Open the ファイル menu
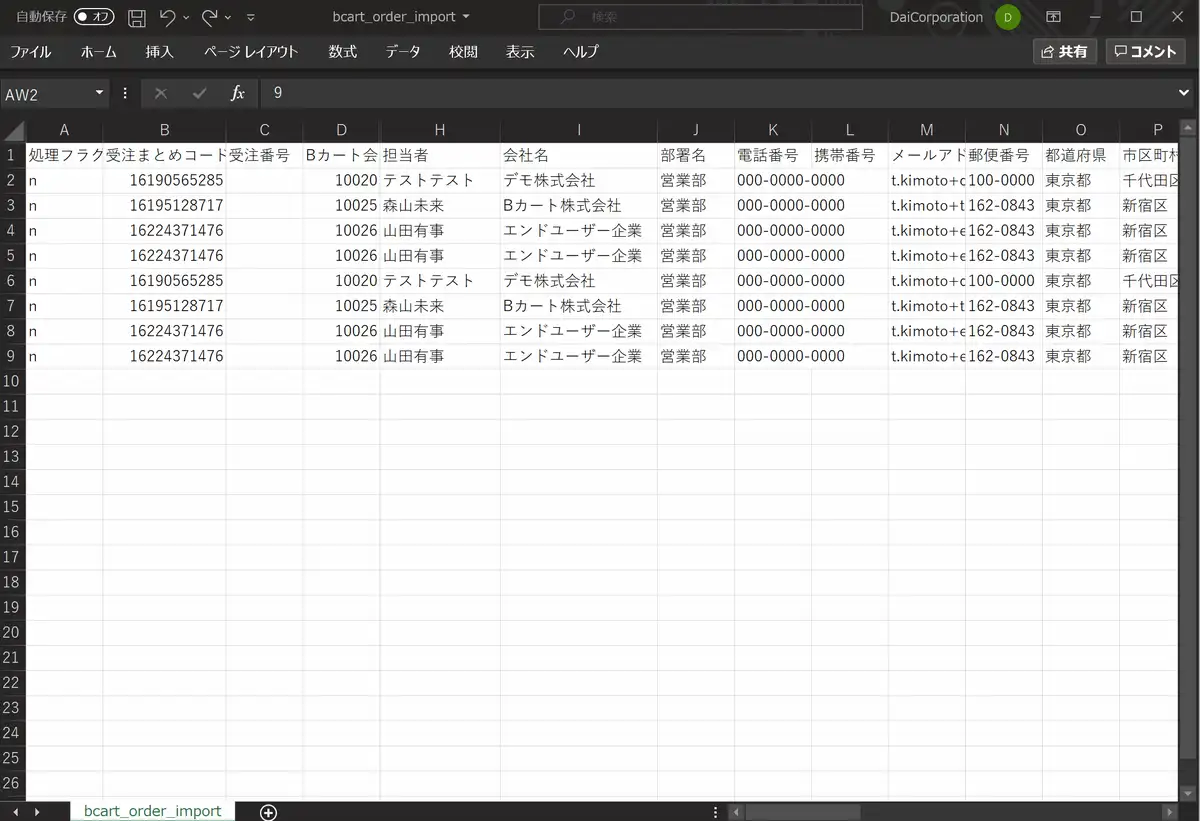The height and width of the screenshot is (821, 1200). (x=30, y=52)
